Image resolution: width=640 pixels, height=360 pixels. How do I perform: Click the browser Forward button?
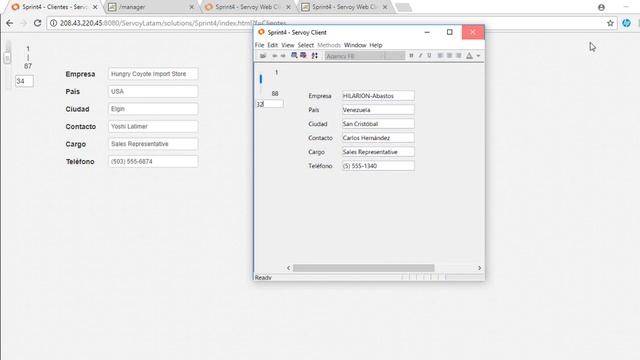click(23, 23)
